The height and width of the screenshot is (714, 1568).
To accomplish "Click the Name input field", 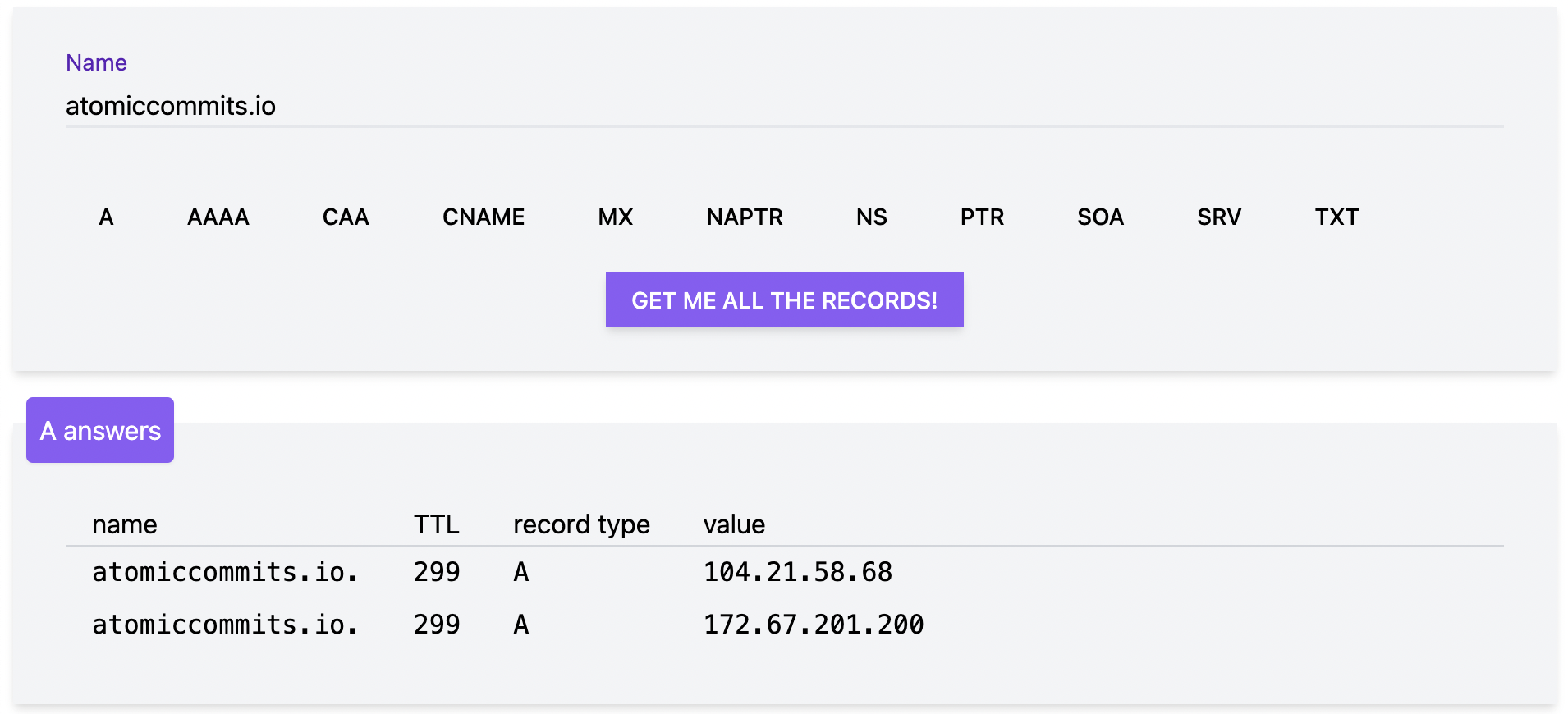I will coord(784,107).
